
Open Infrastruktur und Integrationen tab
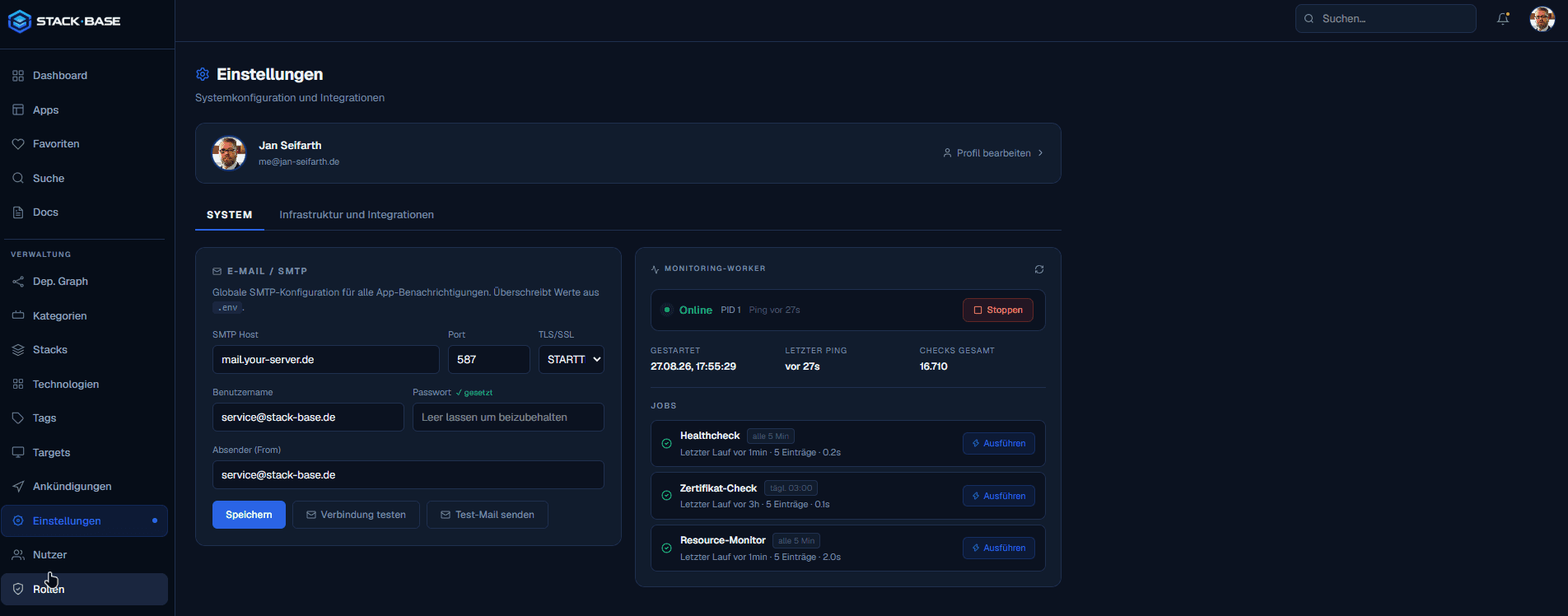(357, 215)
